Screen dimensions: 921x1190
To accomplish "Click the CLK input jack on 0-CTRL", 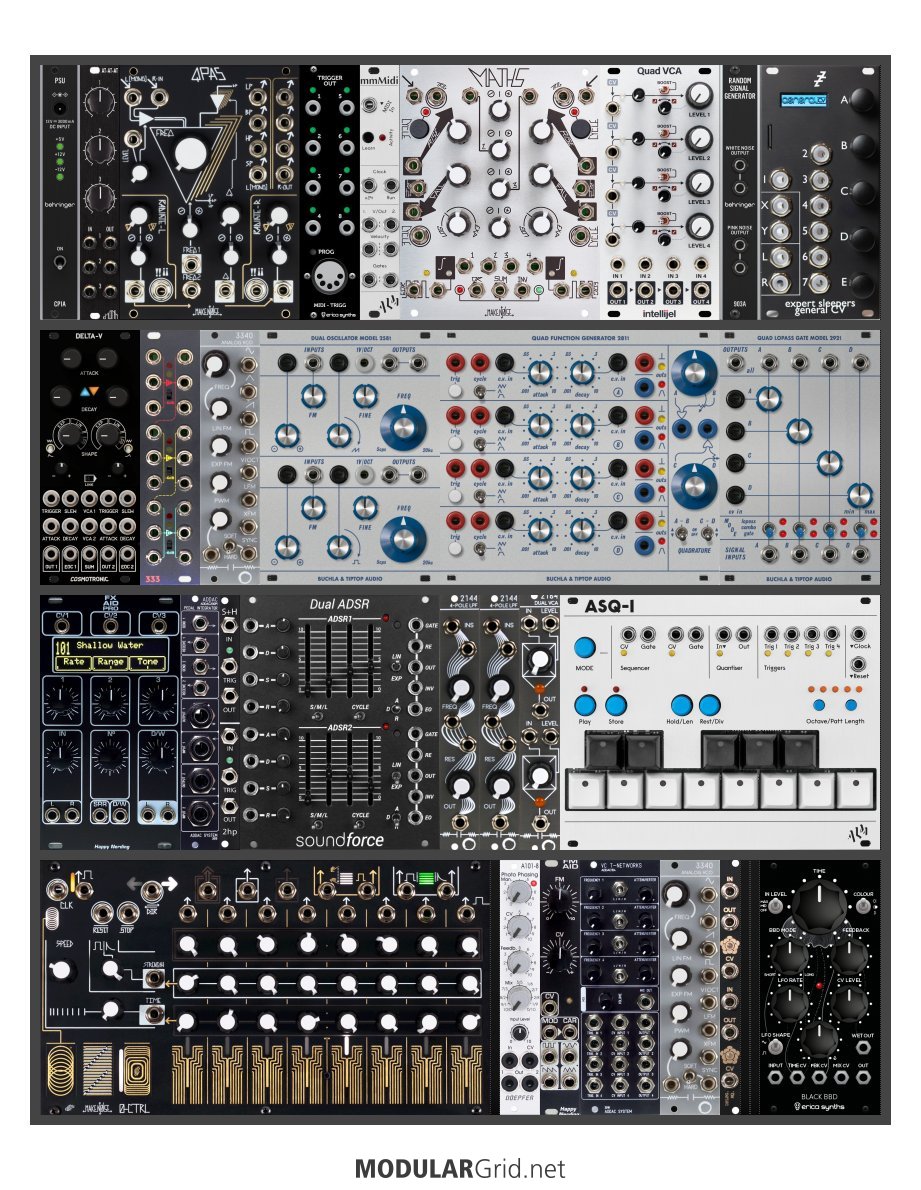I will tap(57, 890).
